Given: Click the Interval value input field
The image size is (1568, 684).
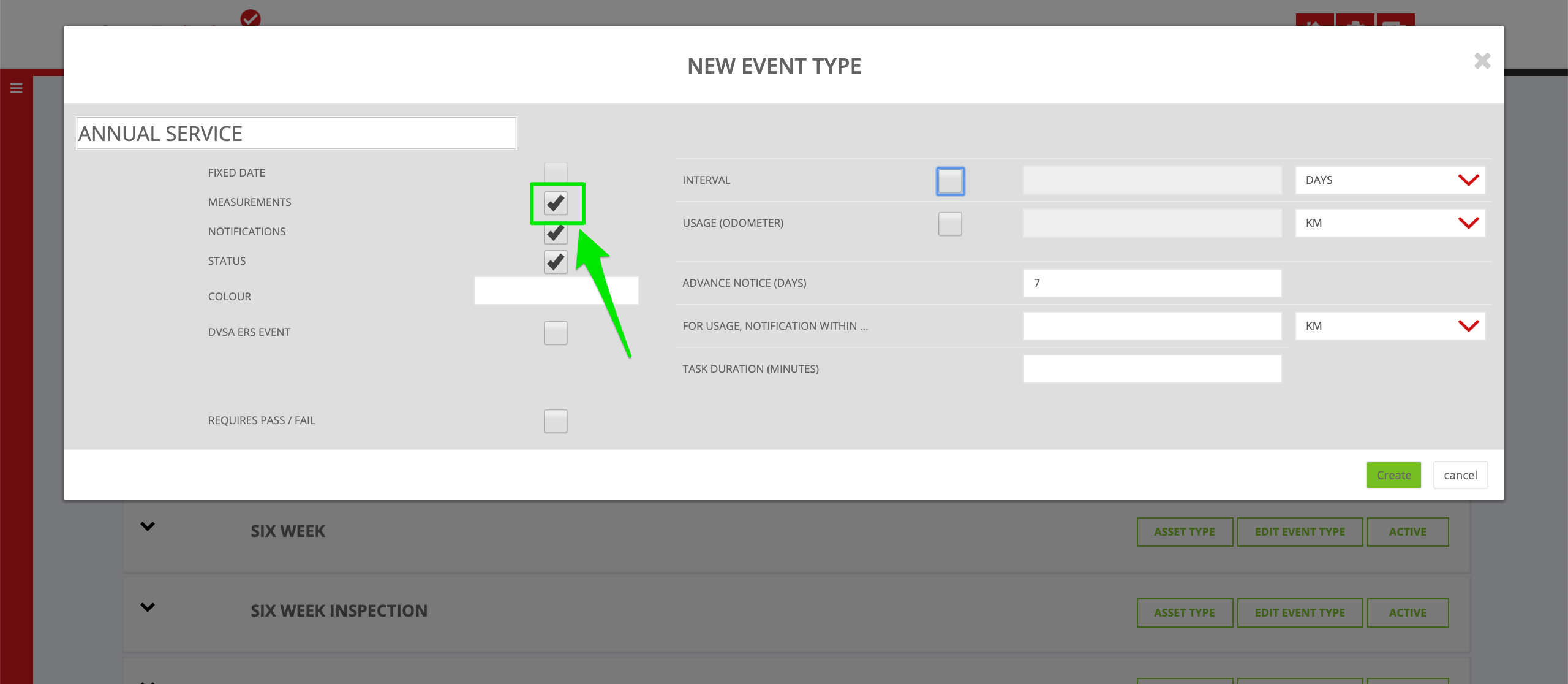Looking at the screenshot, I should pyautogui.click(x=1152, y=180).
